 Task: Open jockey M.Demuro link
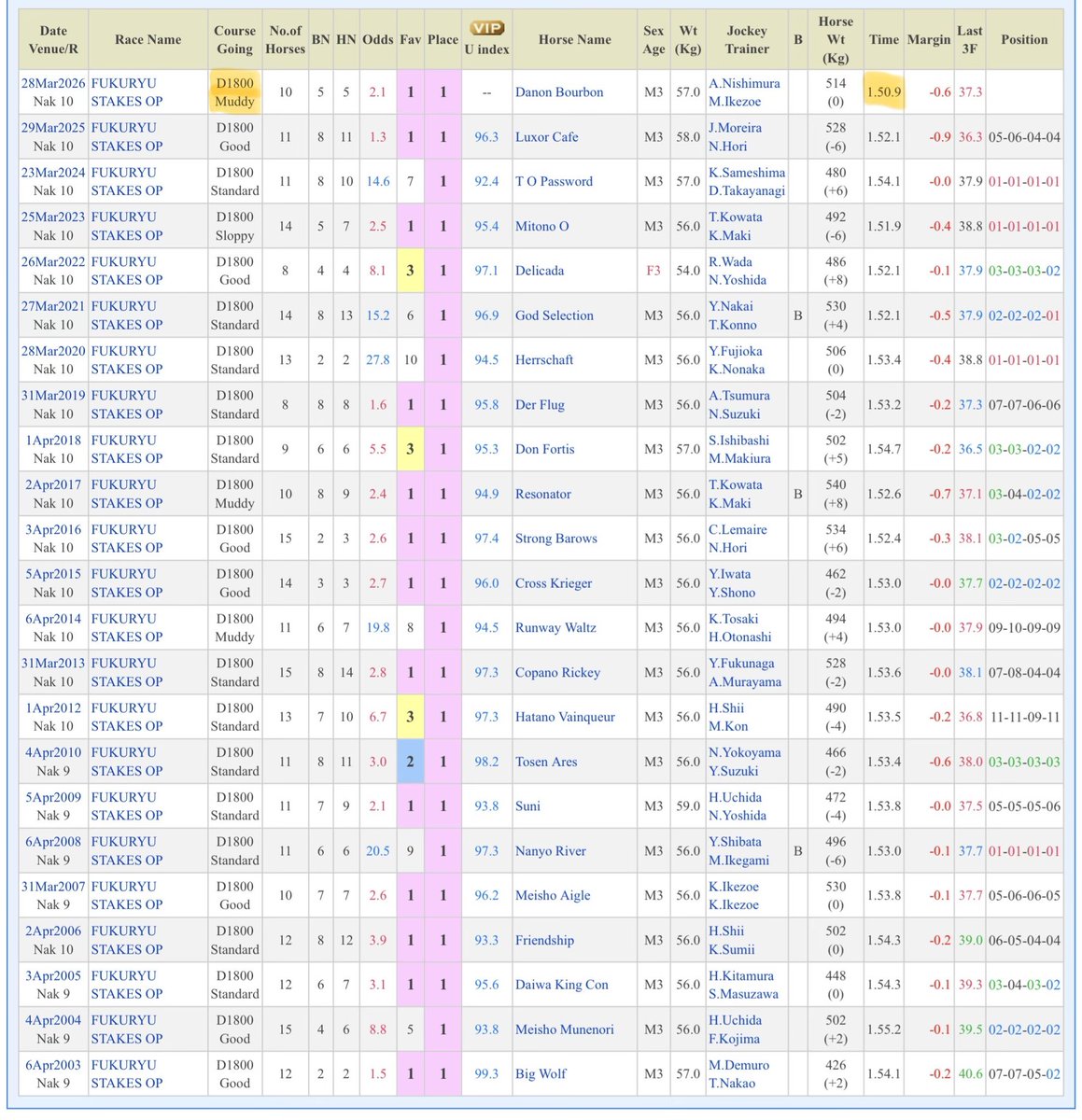[x=739, y=1066]
